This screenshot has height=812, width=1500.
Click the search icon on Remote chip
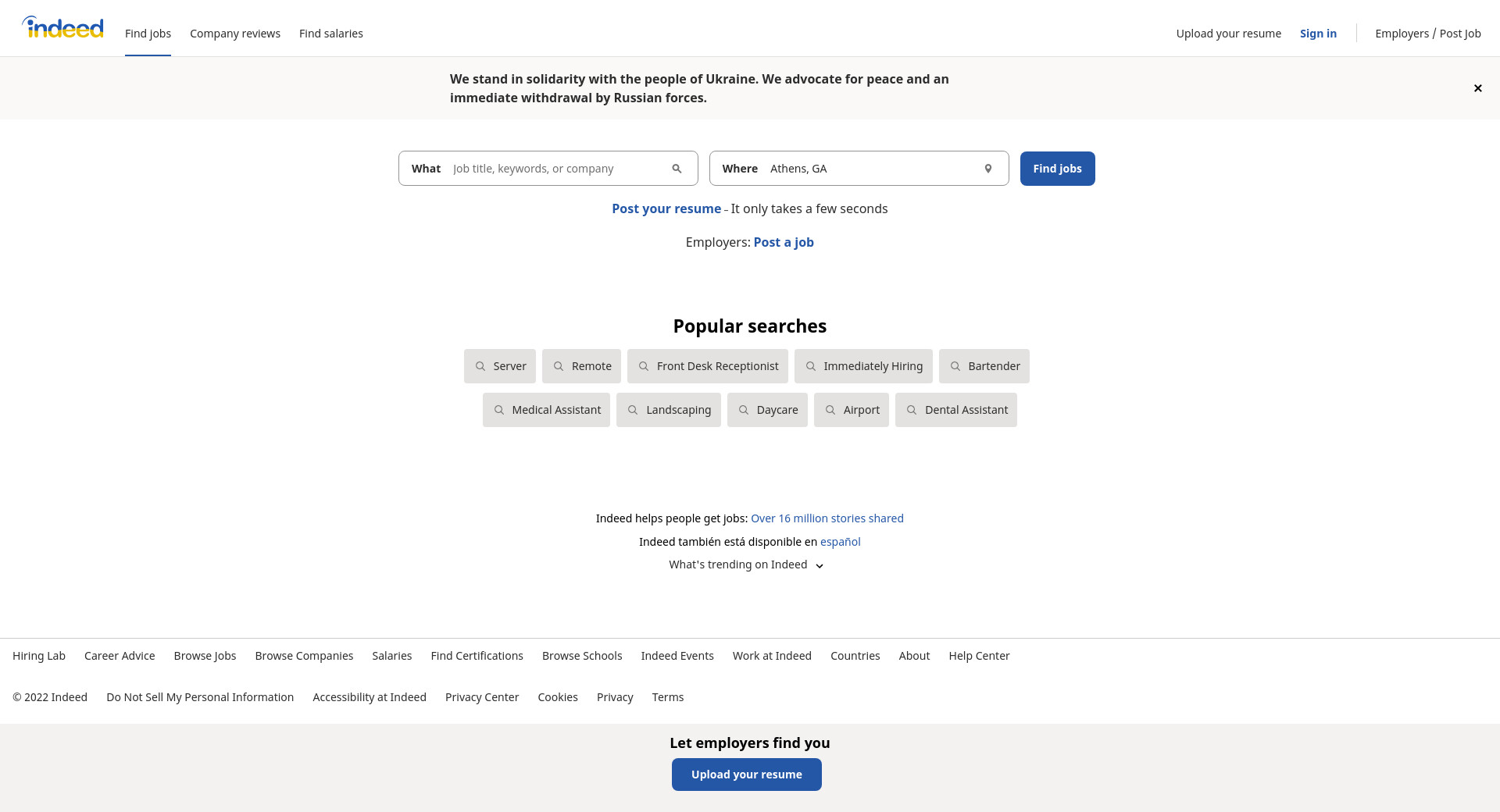coord(559,366)
